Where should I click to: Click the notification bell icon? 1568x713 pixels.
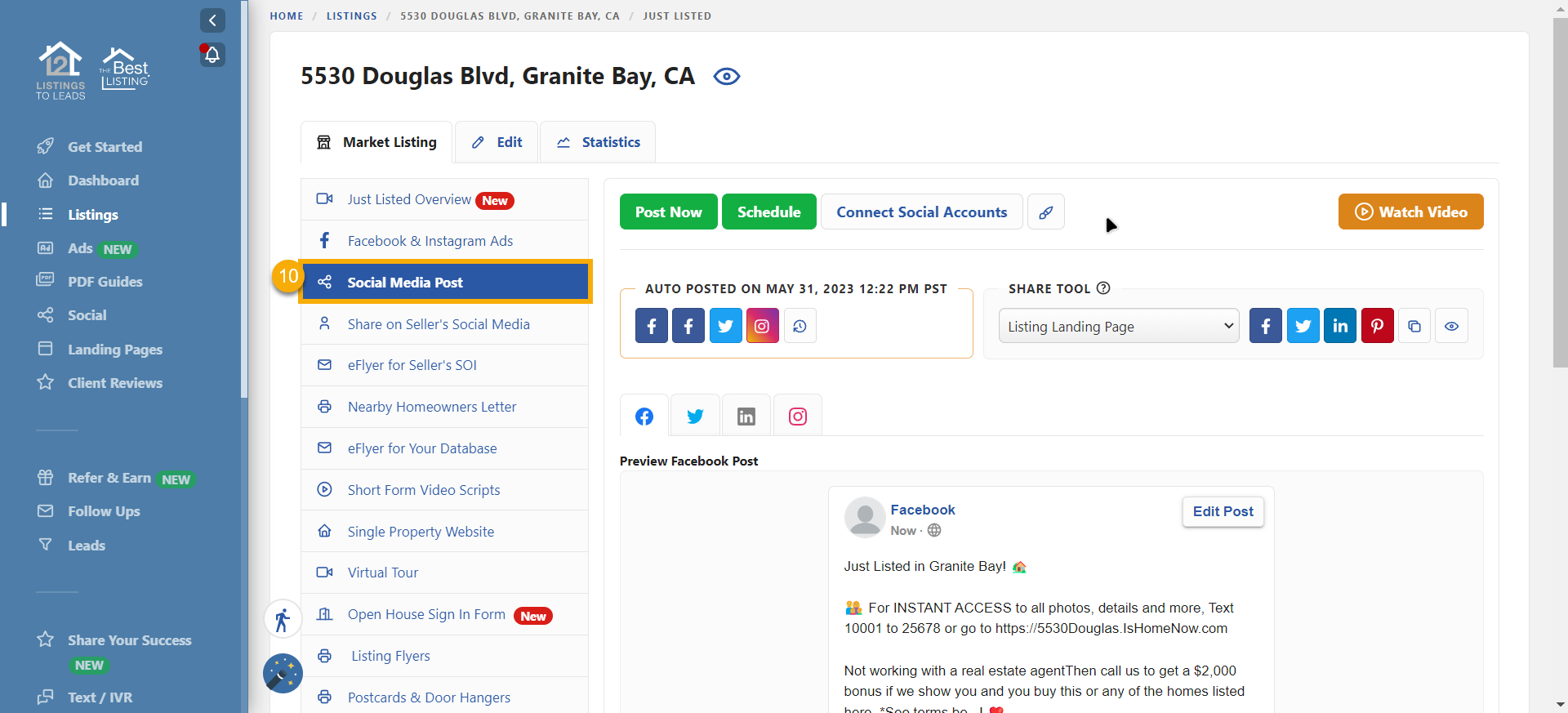212,55
